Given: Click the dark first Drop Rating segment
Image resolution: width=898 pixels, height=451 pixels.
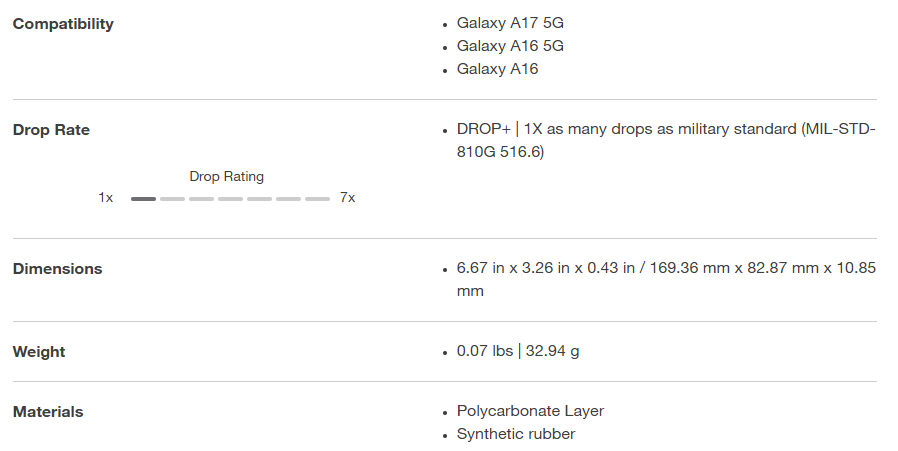Looking at the screenshot, I should point(143,199).
